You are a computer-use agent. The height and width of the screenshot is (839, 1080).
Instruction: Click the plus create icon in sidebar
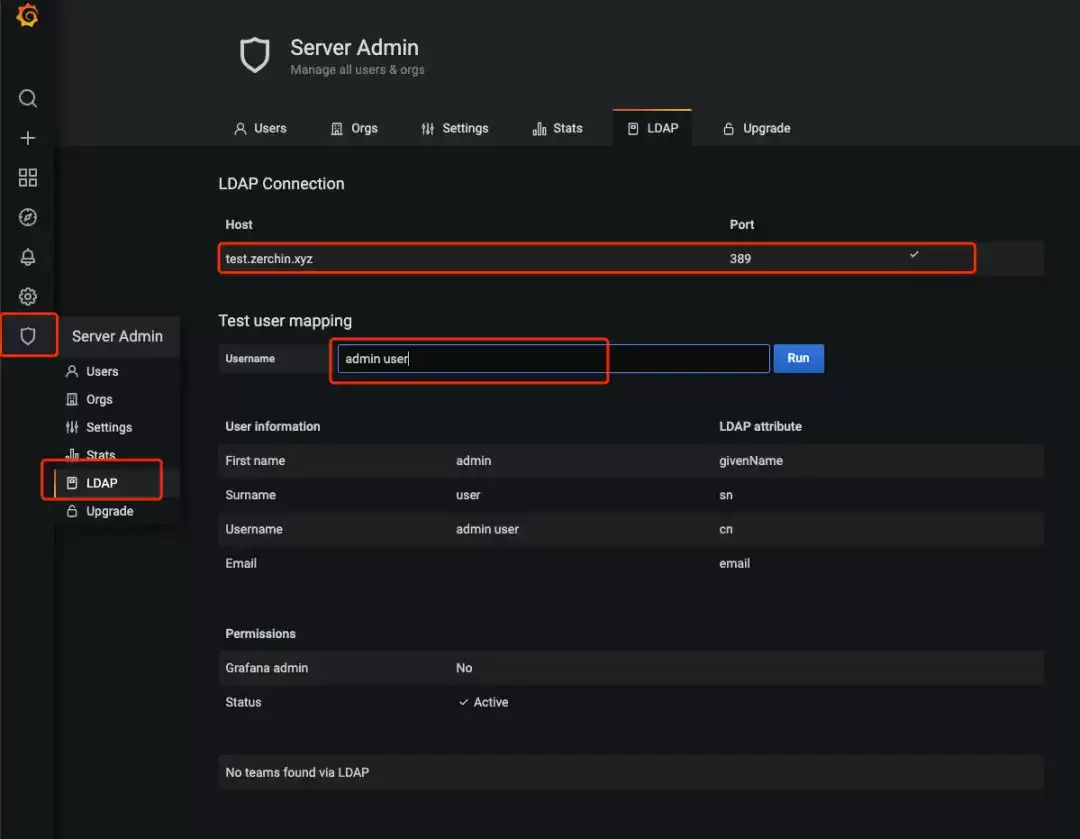tap(28, 138)
